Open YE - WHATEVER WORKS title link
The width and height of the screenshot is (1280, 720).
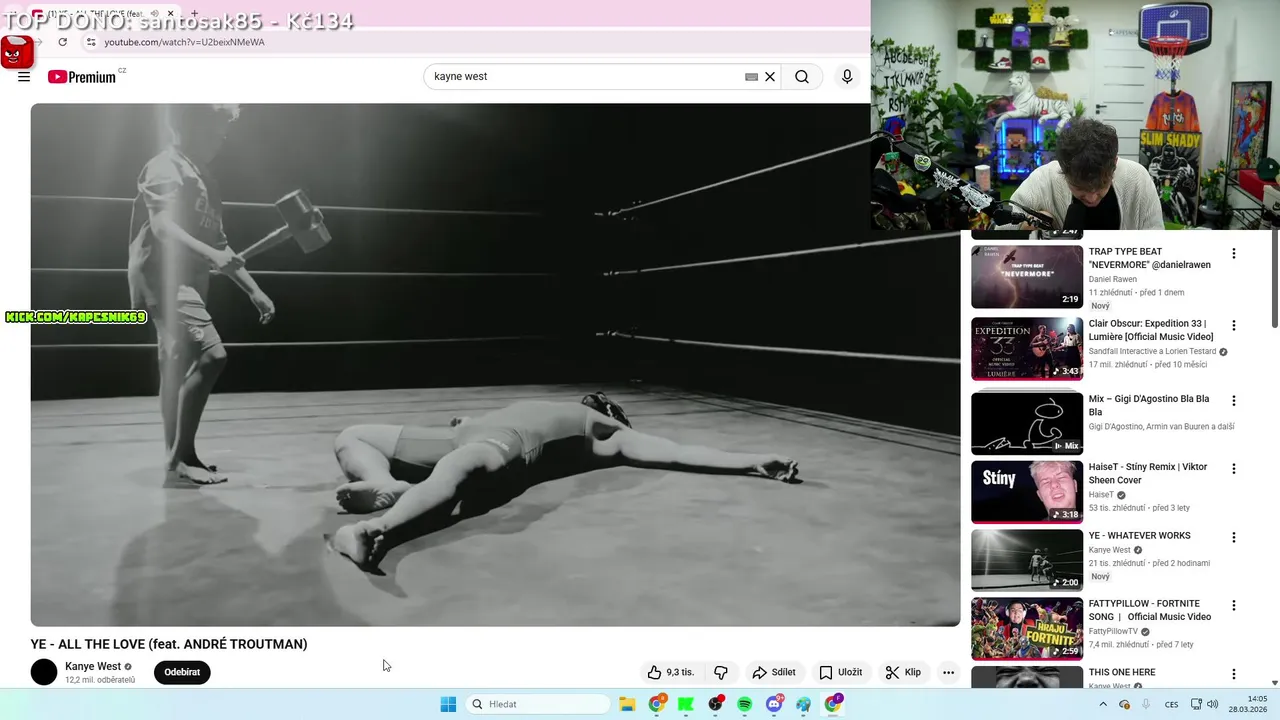click(x=1139, y=536)
